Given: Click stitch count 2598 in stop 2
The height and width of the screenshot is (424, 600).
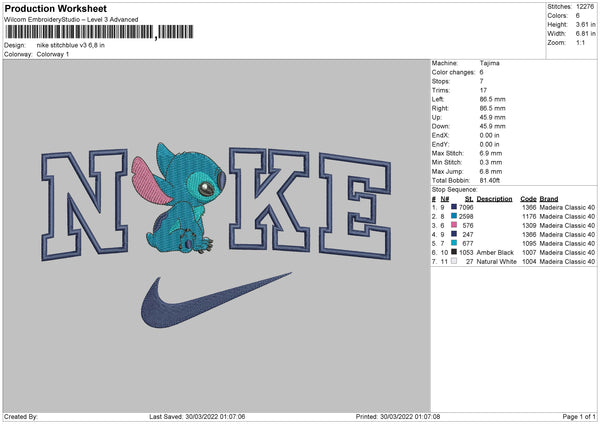Looking at the screenshot, I should [x=466, y=217].
